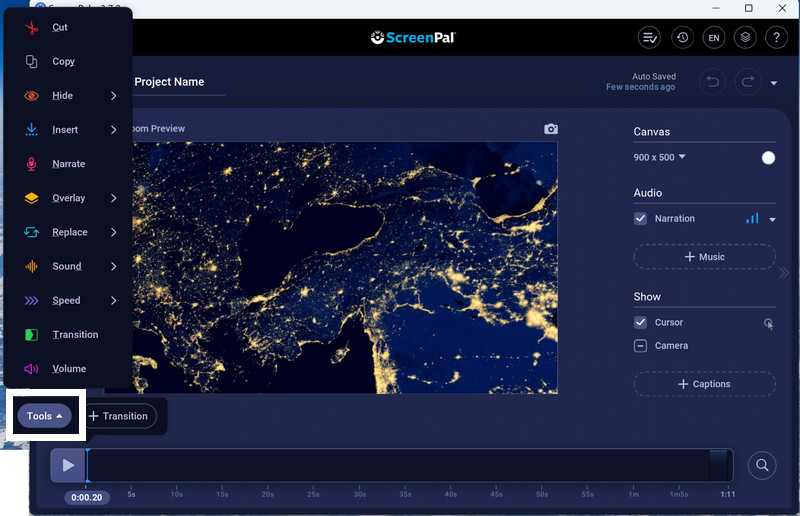This screenshot has height=516, width=800.
Task: Open the help question mark icon
Action: 776,38
